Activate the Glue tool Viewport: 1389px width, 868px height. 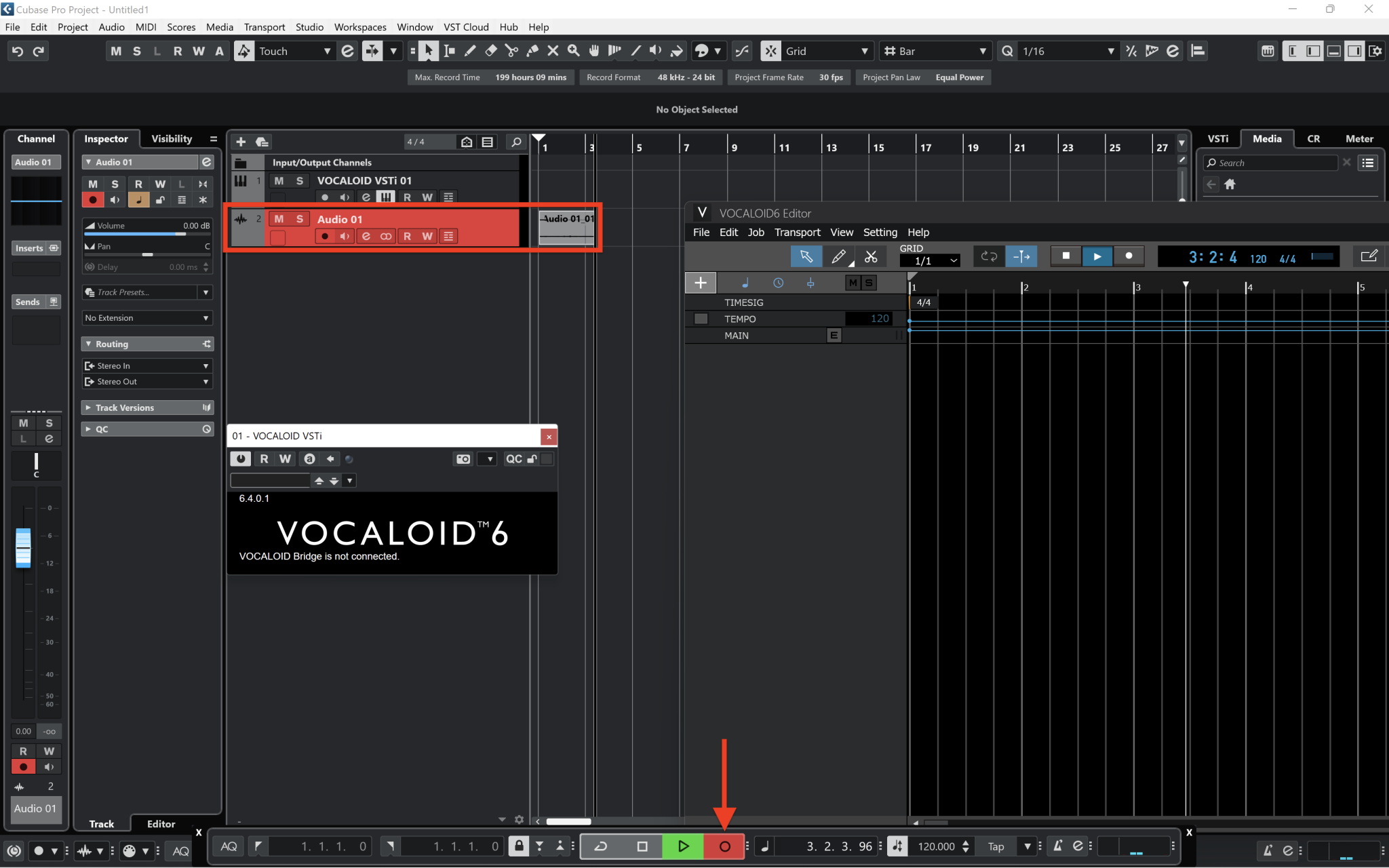click(x=532, y=51)
